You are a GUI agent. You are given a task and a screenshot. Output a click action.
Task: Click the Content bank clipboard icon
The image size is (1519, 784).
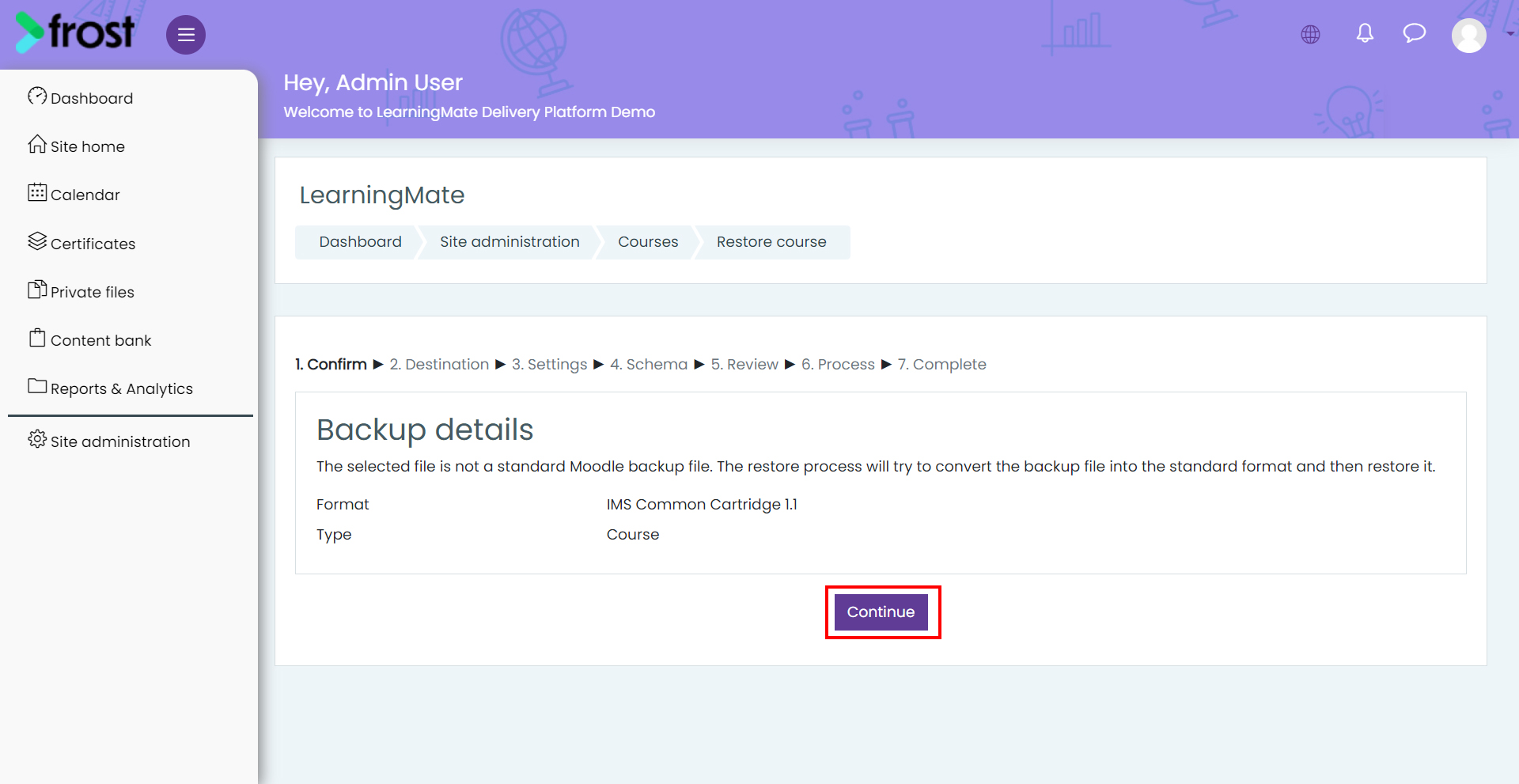pyautogui.click(x=37, y=339)
